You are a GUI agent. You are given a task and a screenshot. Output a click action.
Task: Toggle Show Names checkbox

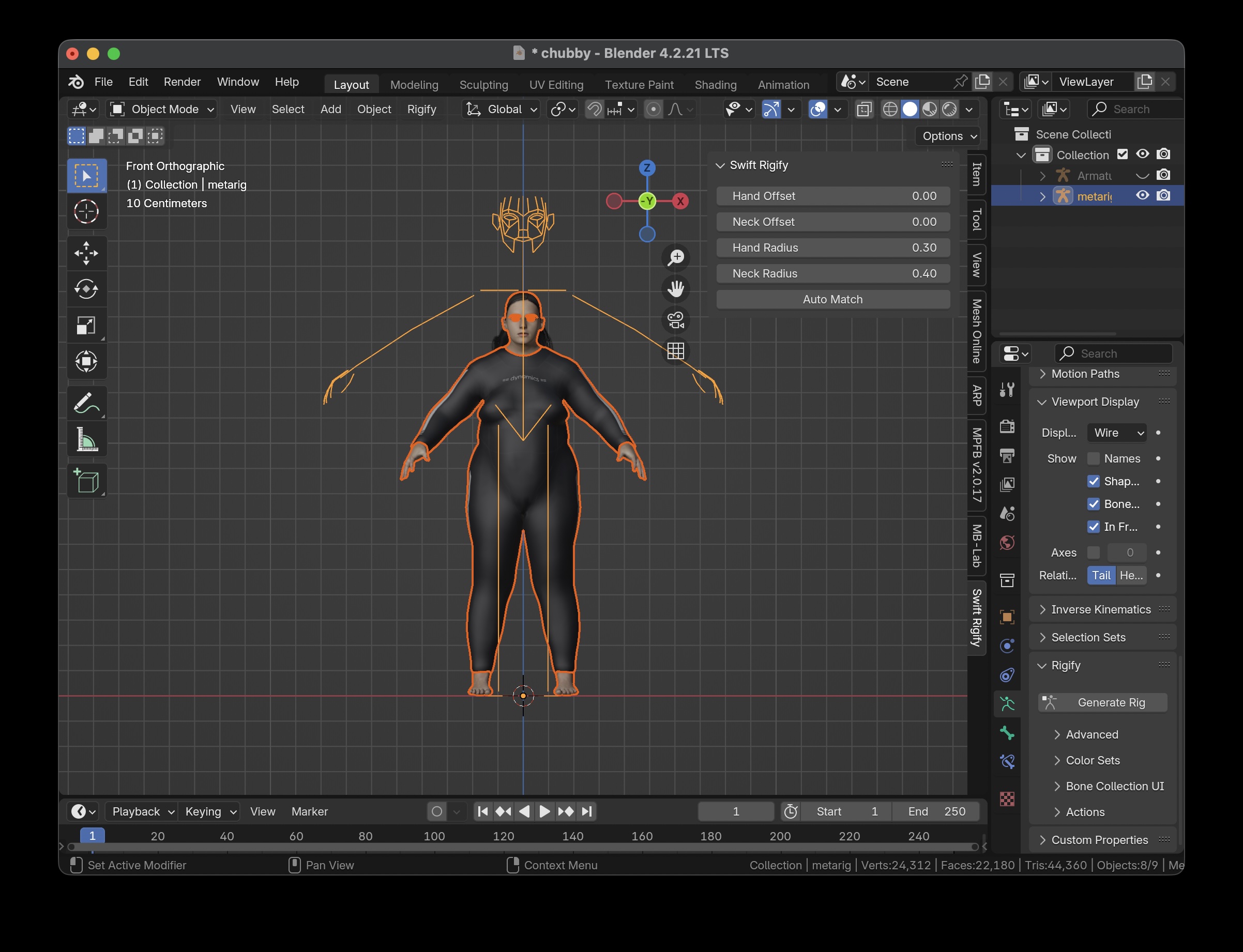[x=1094, y=458]
